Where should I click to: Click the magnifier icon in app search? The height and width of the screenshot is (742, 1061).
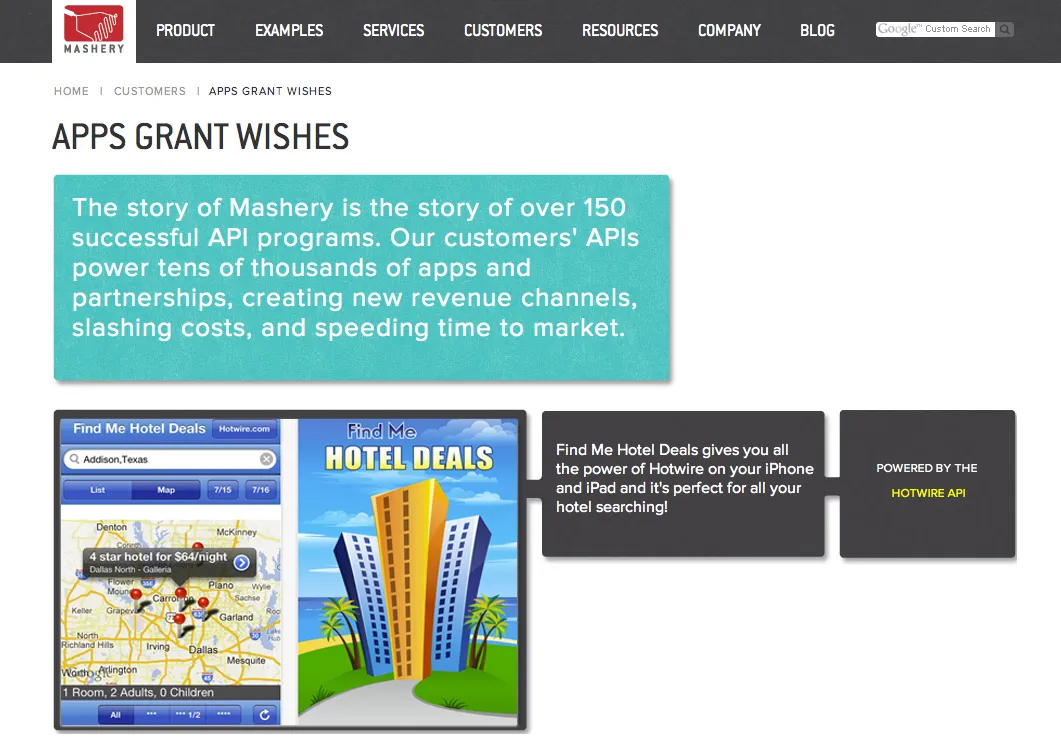coord(74,459)
